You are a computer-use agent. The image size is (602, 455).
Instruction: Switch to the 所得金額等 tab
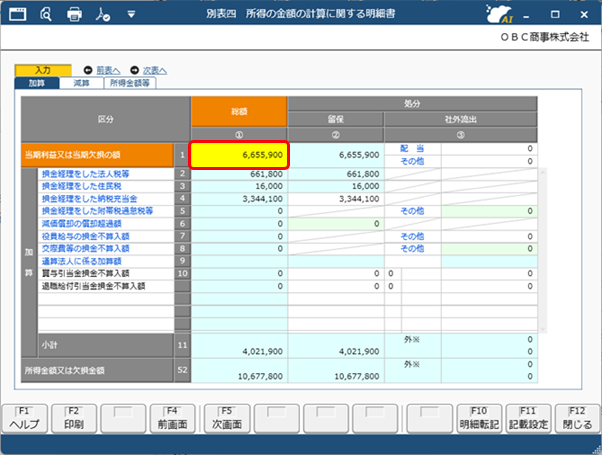[130, 83]
